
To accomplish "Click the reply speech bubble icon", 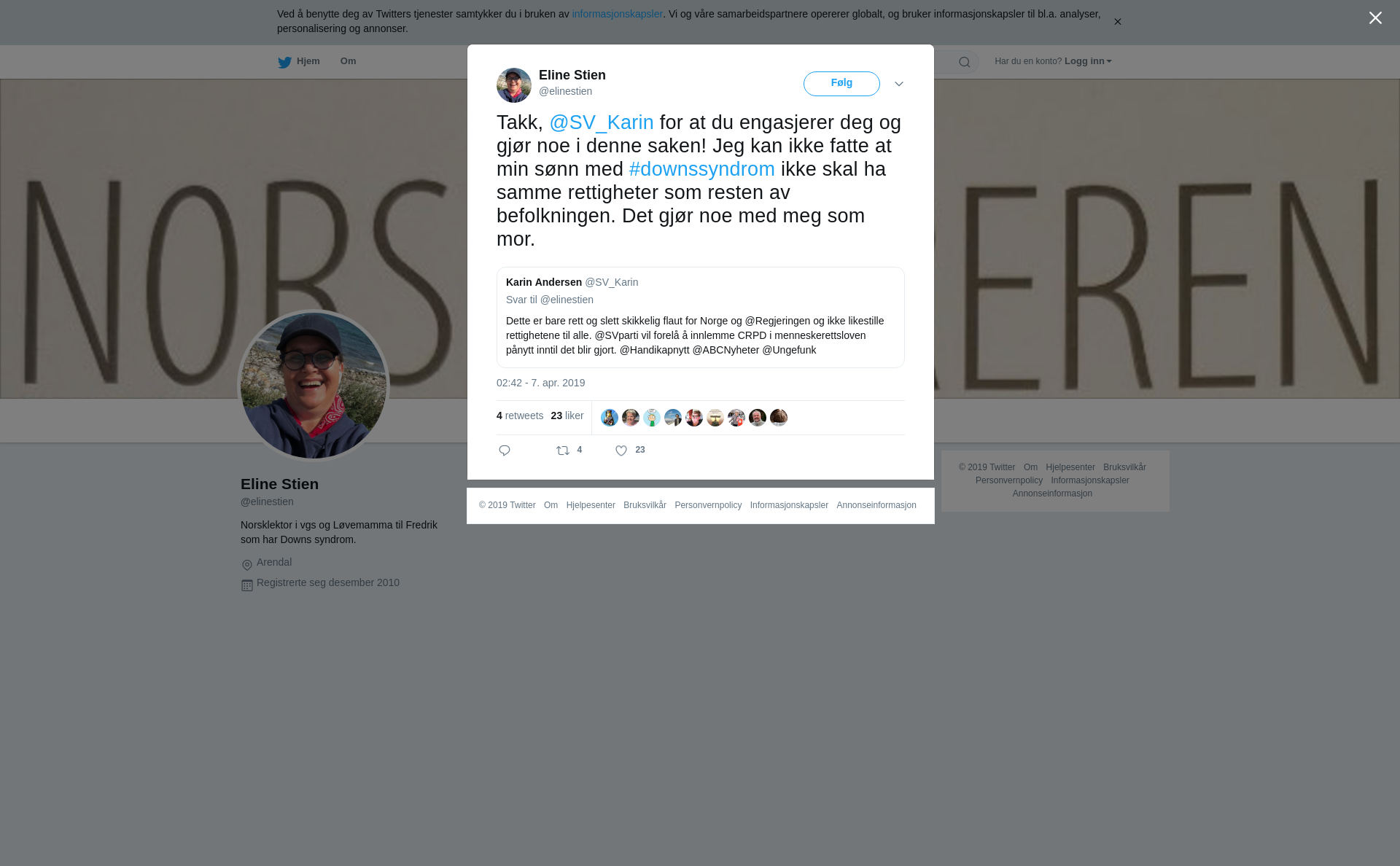I will [x=505, y=450].
